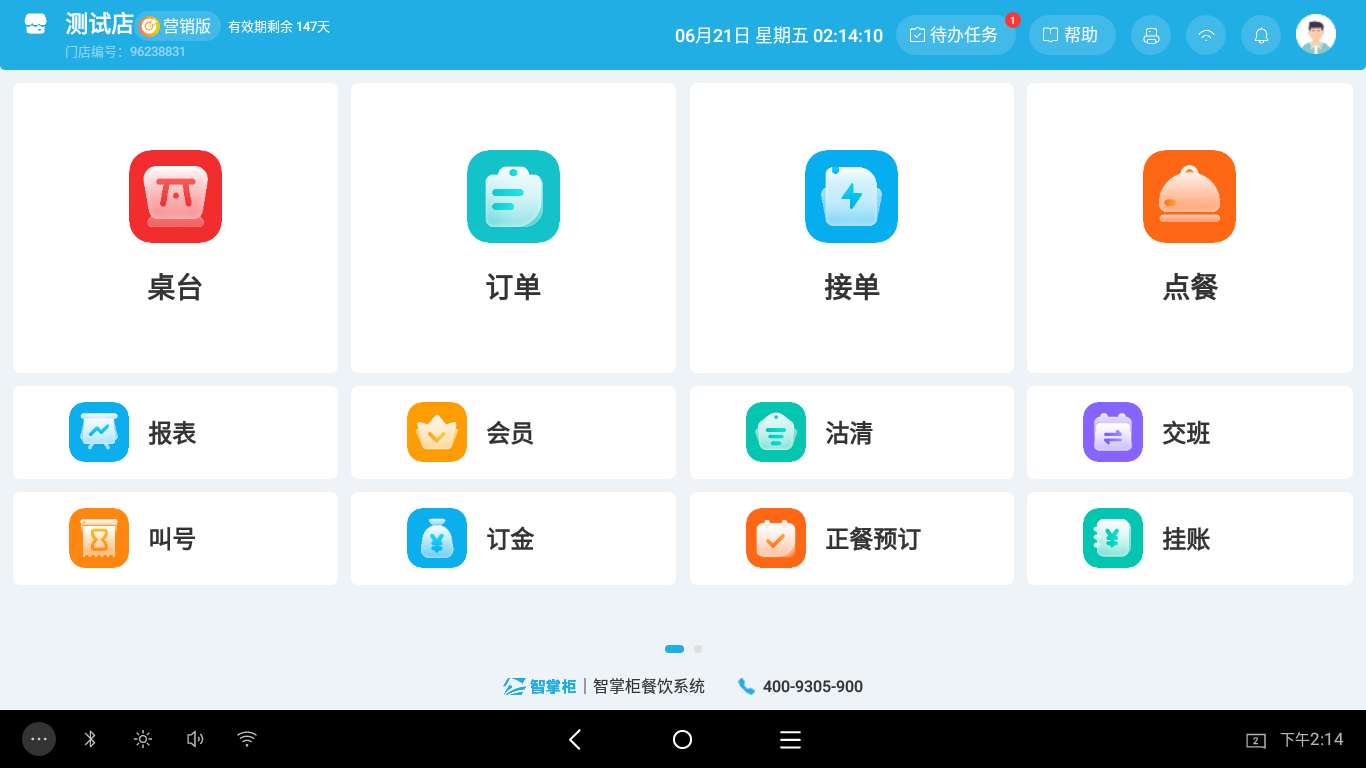
Task: Click the 桌台 label text
Action: [x=175, y=288]
